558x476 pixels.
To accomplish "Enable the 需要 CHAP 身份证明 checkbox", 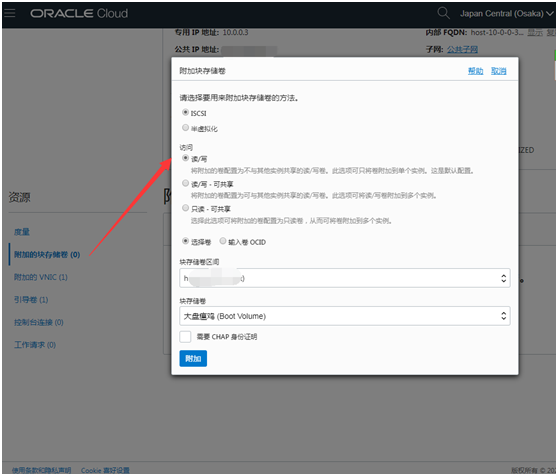I will pos(185,337).
